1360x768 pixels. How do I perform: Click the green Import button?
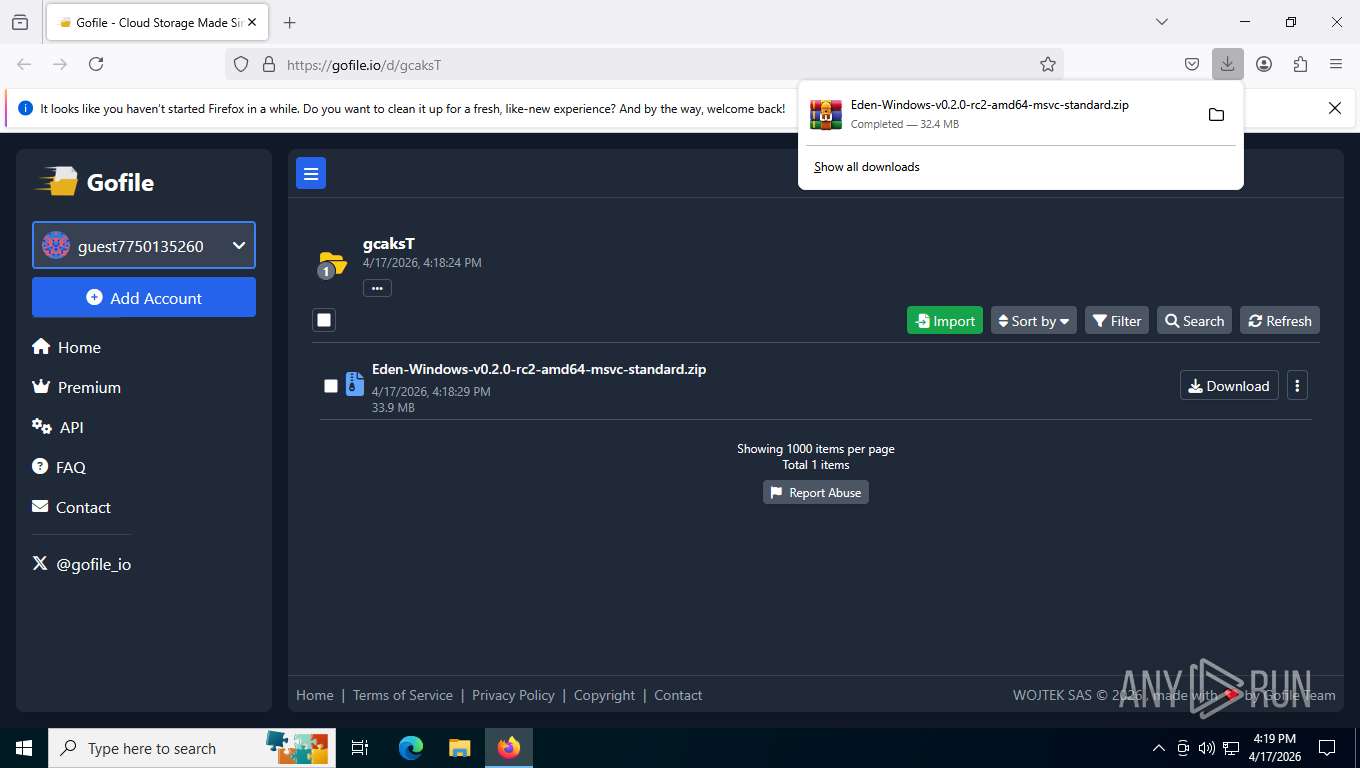pyautogui.click(x=945, y=320)
